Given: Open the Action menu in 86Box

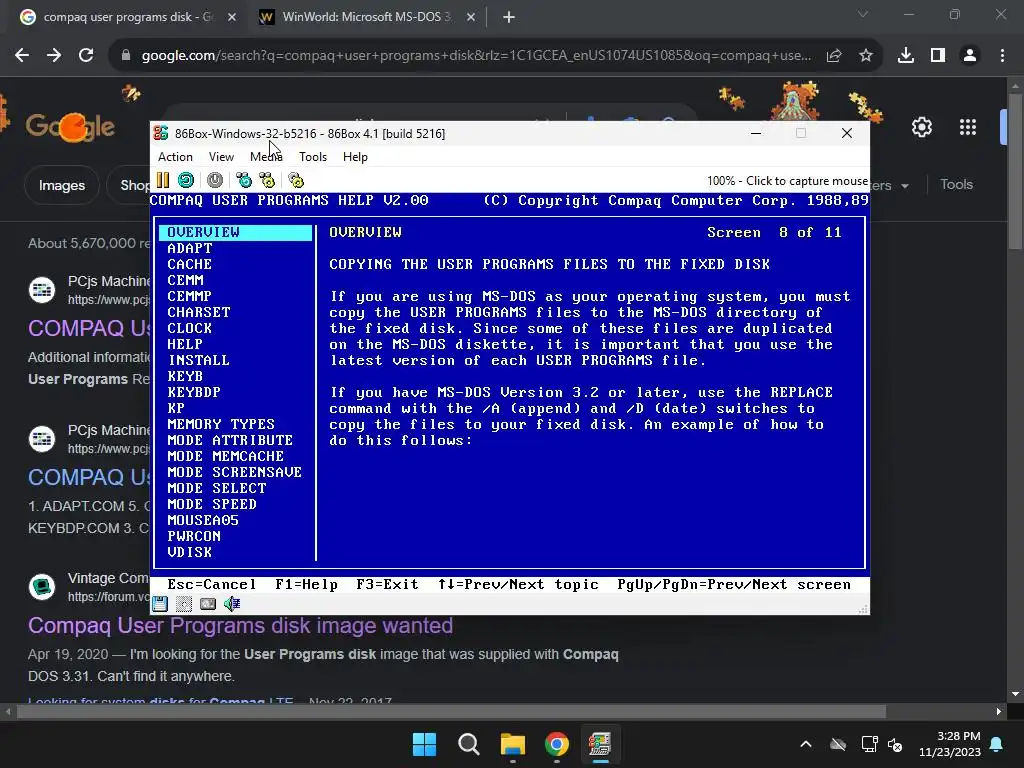Looking at the screenshot, I should click(x=175, y=157).
